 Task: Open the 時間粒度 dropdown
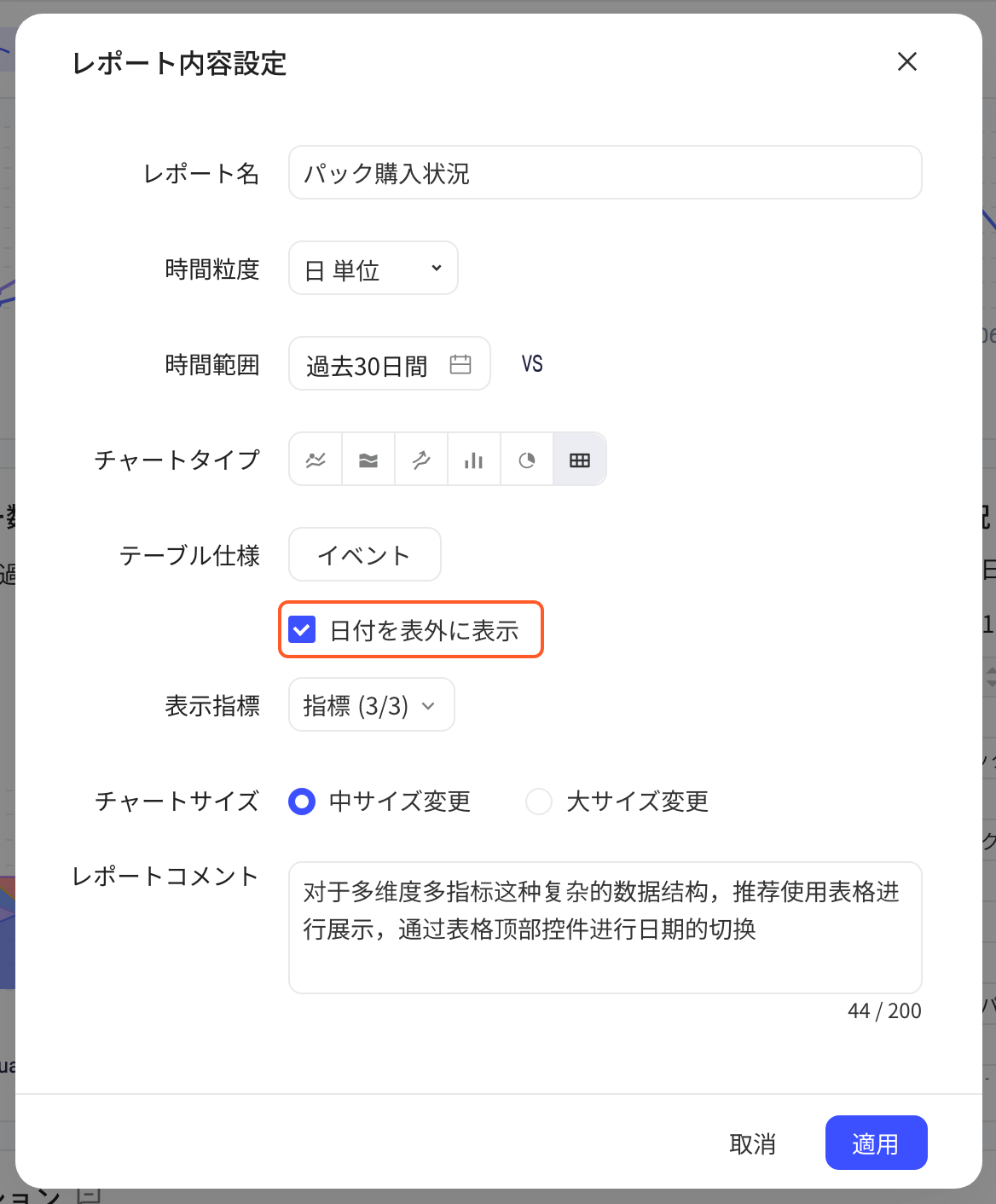click(373, 269)
